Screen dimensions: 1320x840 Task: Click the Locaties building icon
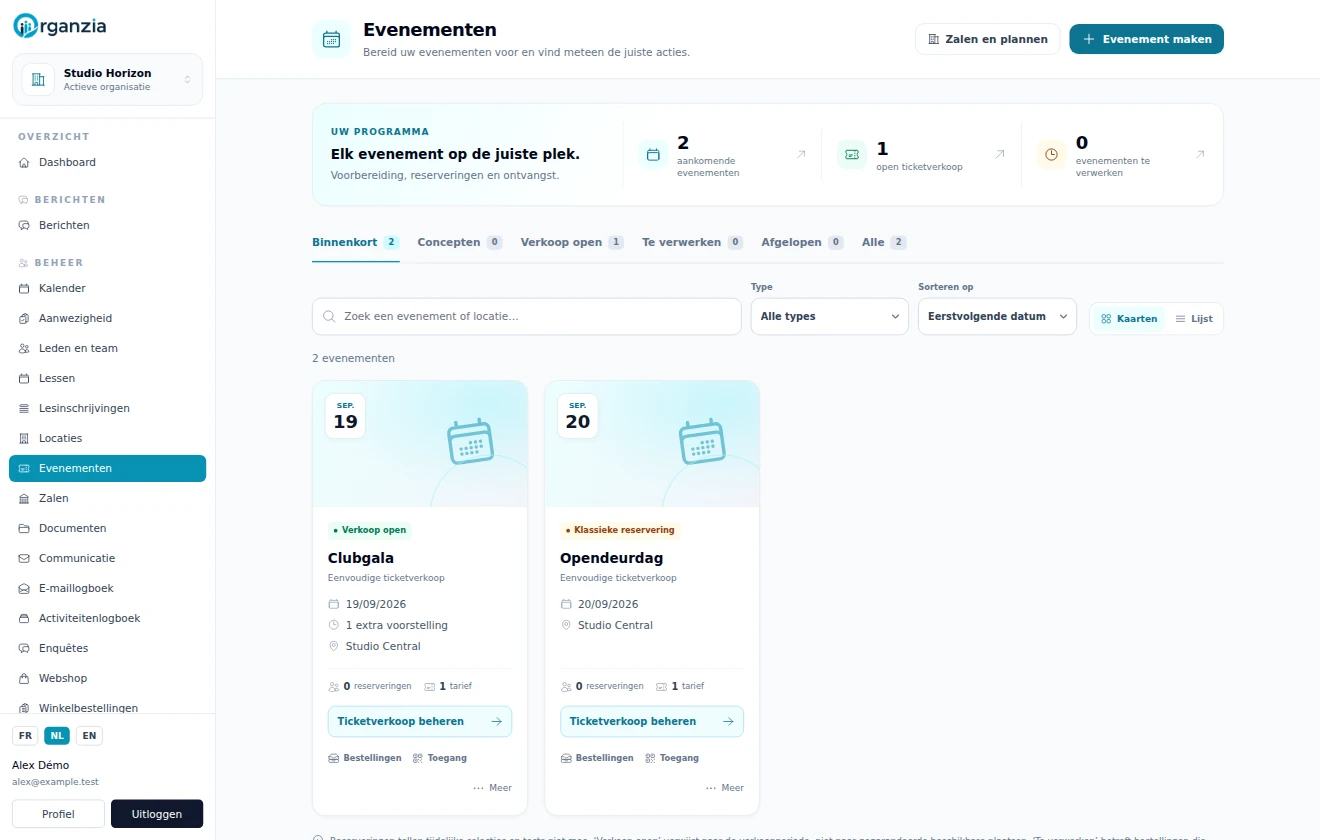25,438
